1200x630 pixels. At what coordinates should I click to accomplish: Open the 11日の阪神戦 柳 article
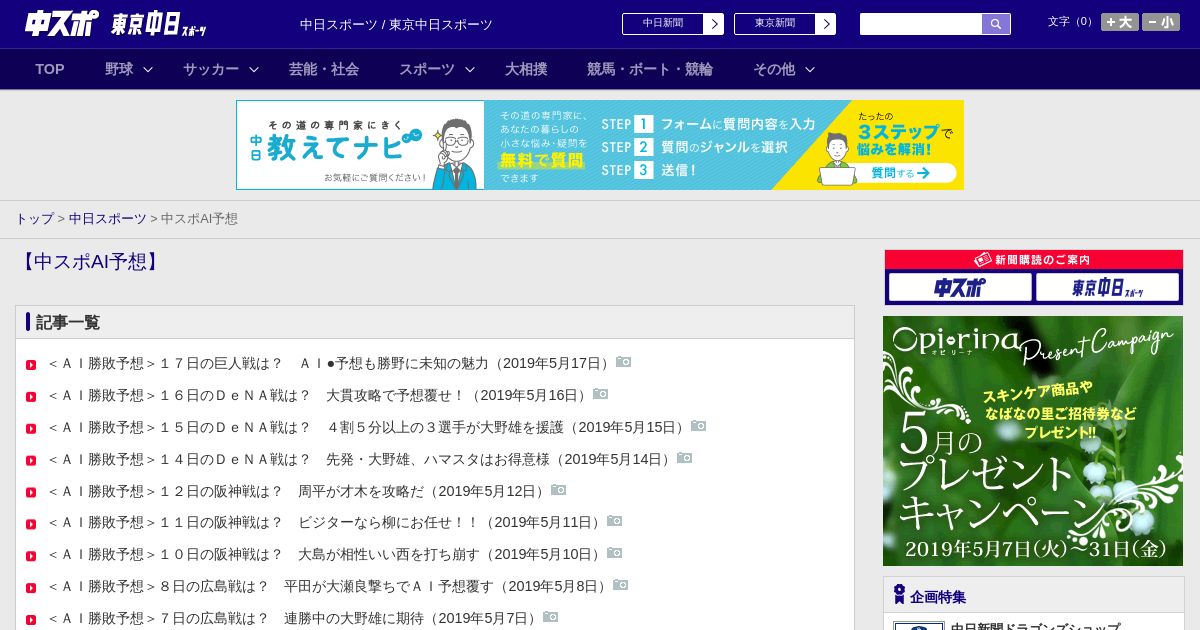325,522
